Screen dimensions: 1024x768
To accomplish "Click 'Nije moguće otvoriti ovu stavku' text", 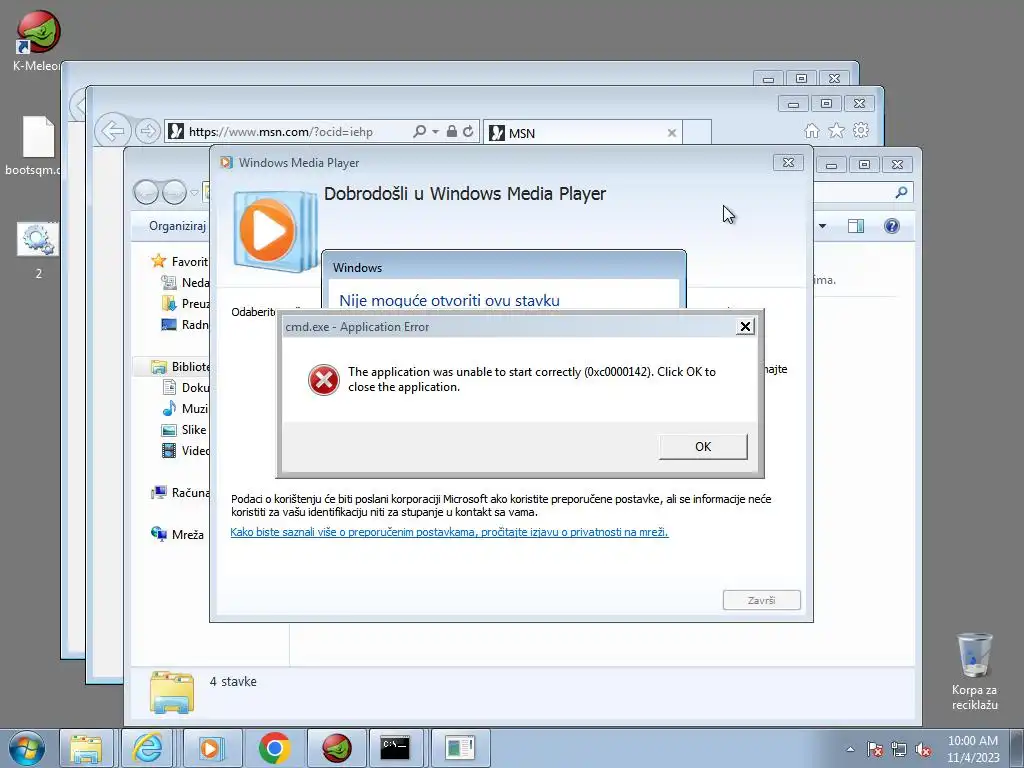I will pyautogui.click(x=449, y=300).
